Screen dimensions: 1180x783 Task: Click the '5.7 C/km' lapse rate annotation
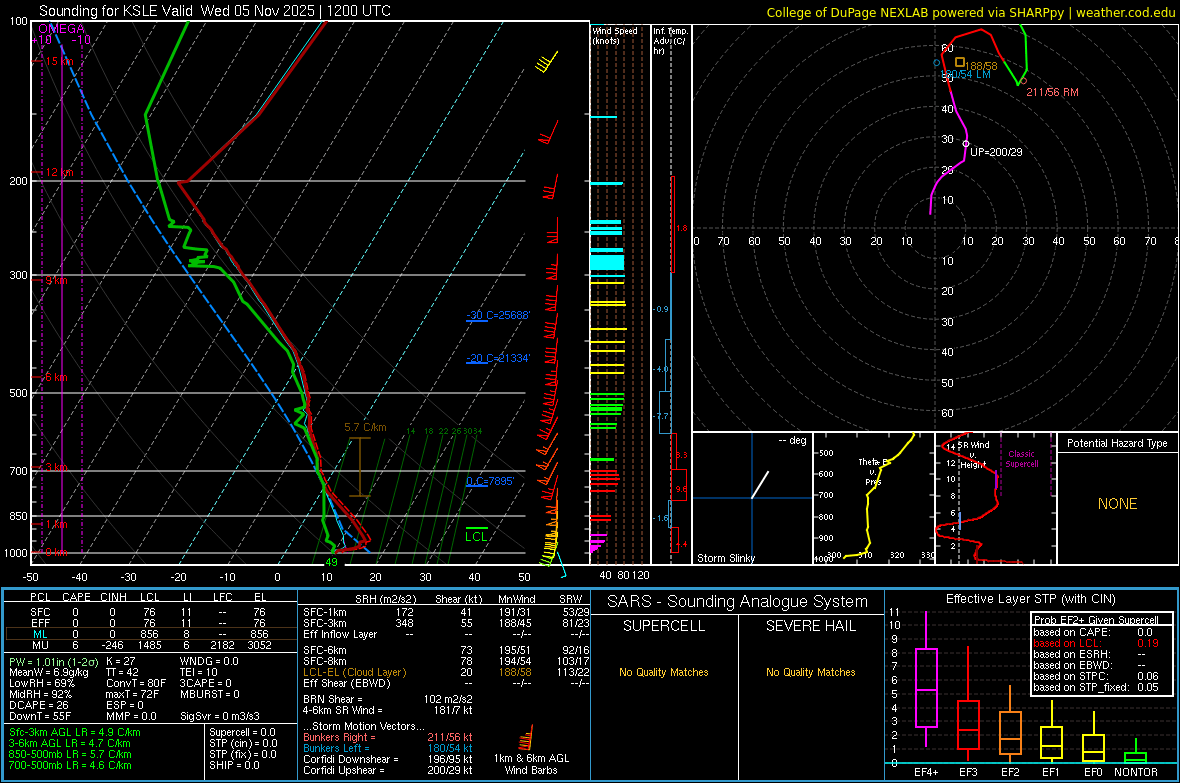pos(365,427)
